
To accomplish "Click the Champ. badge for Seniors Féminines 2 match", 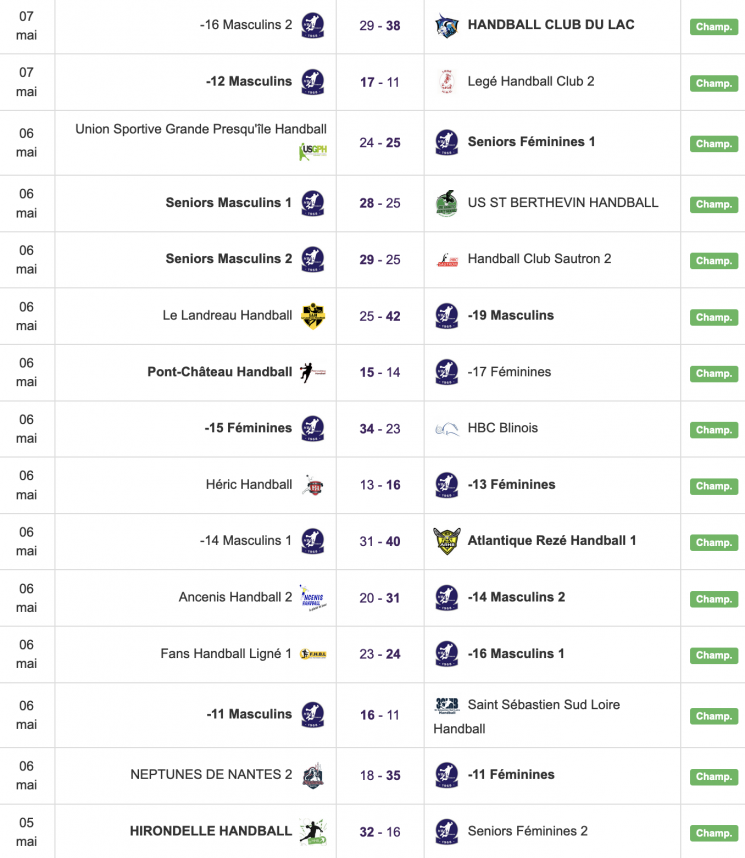I will click(714, 833).
